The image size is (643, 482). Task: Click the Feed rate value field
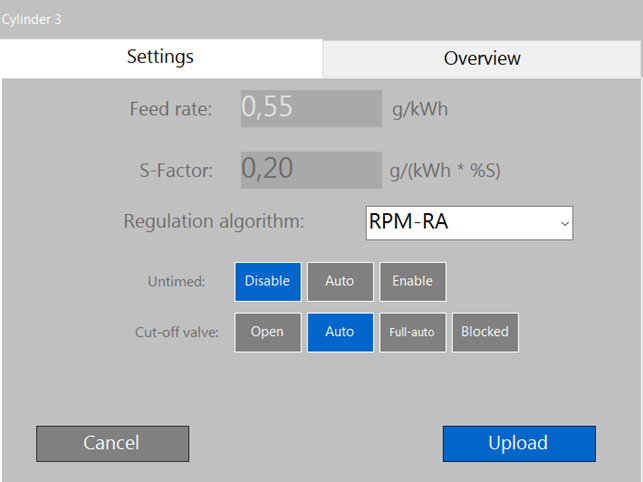coord(311,109)
